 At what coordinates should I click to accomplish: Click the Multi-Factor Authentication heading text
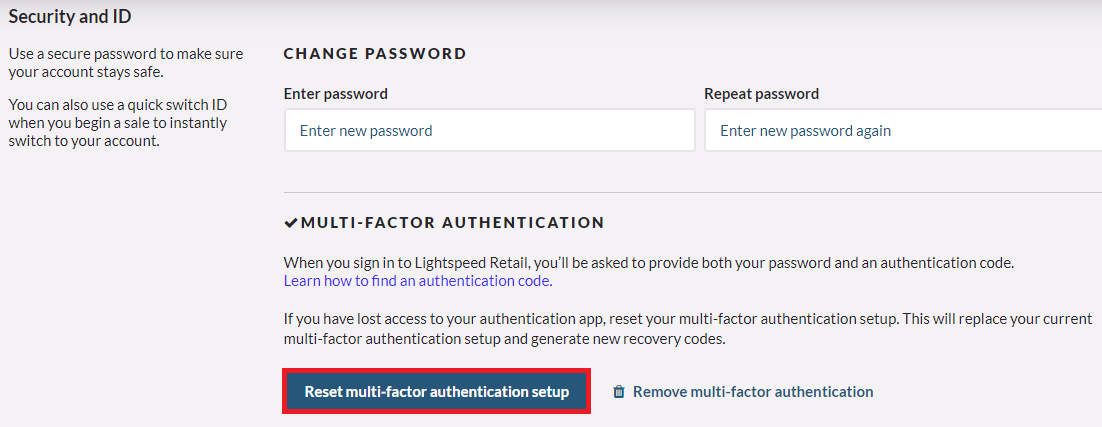click(x=453, y=223)
